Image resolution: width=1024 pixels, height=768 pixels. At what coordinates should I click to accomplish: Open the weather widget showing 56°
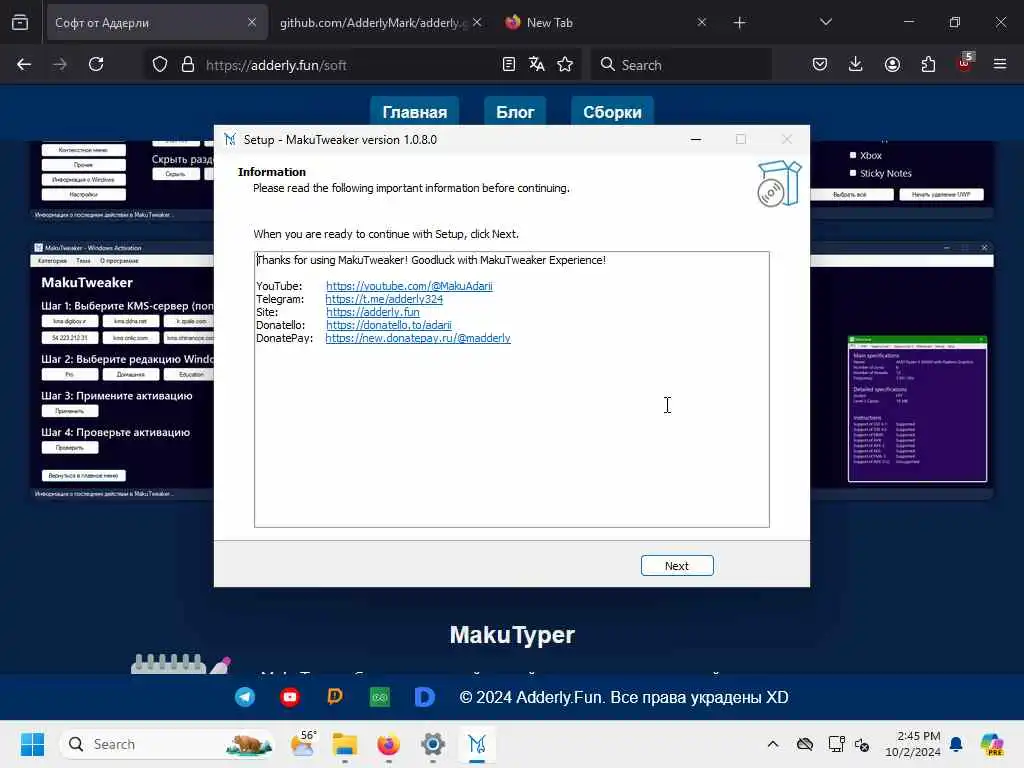point(303,744)
